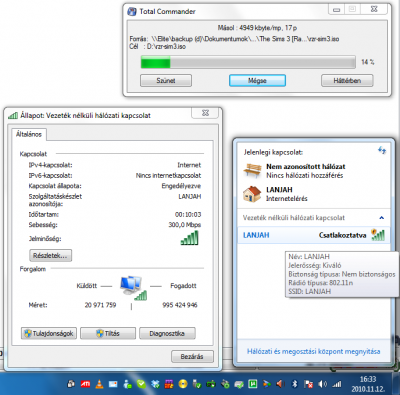Image resolution: width=400 pixels, height=395 pixels.
Task: Send the copy to background with Háttérben
Action: point(347,81)
